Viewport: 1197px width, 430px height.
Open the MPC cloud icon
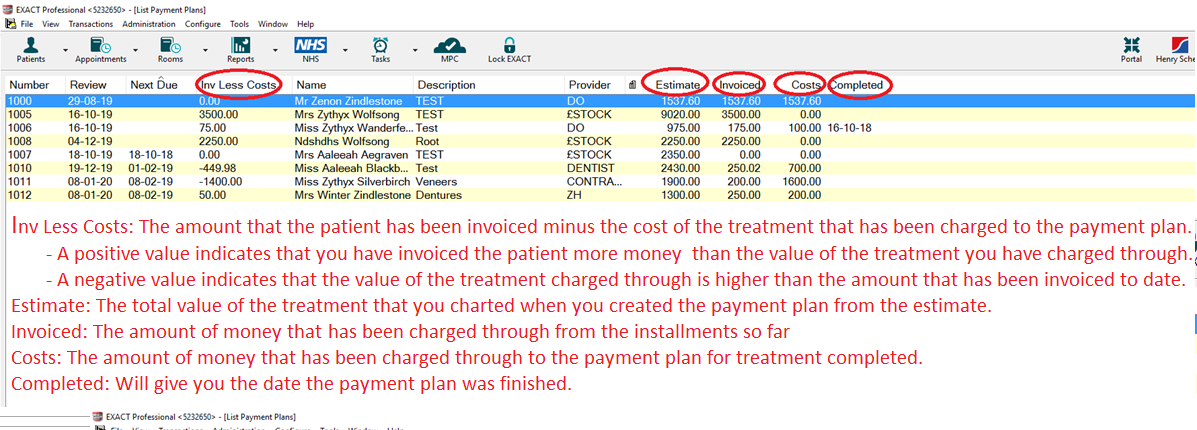(x=450, y=46)
